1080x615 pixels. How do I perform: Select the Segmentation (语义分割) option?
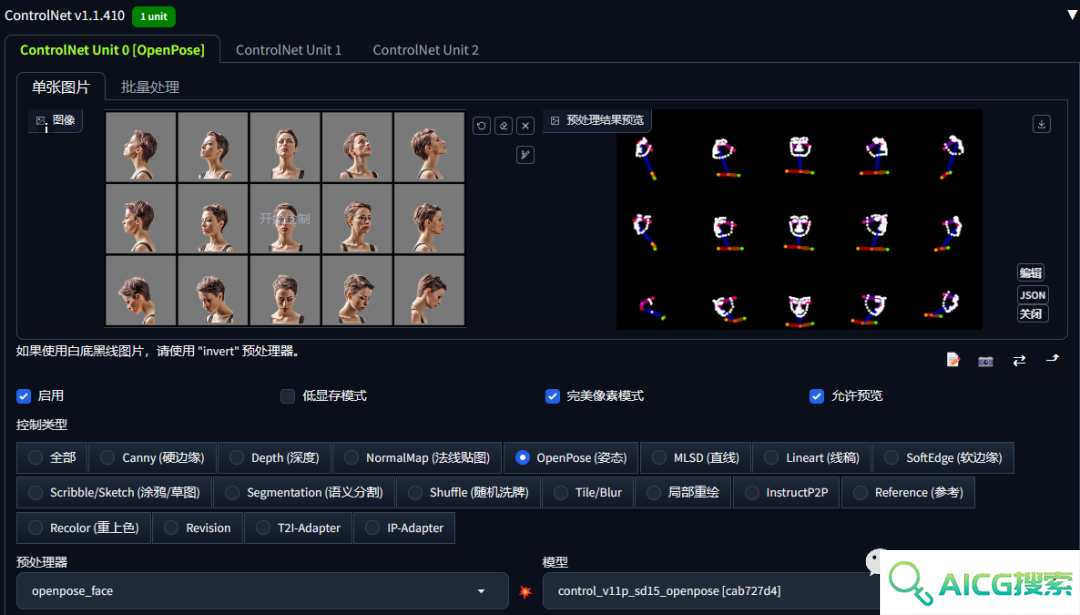point(304,492)
